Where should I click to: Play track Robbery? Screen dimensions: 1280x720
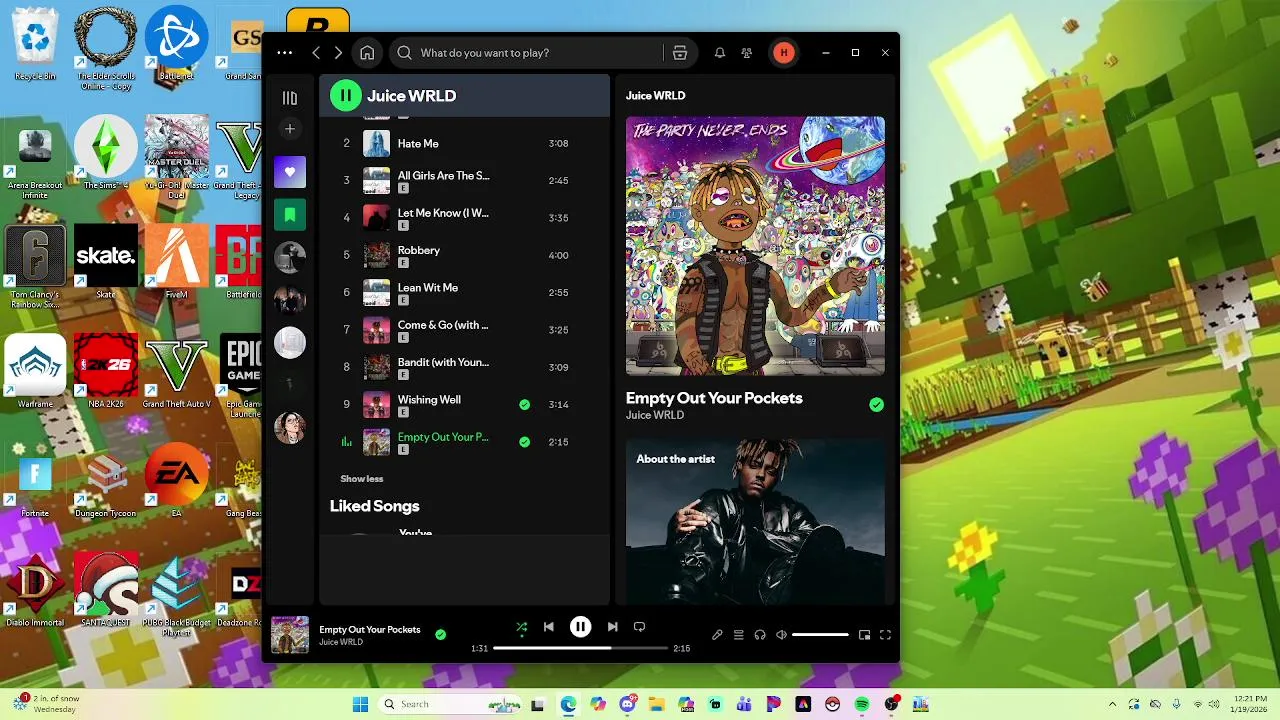[419, 250]
